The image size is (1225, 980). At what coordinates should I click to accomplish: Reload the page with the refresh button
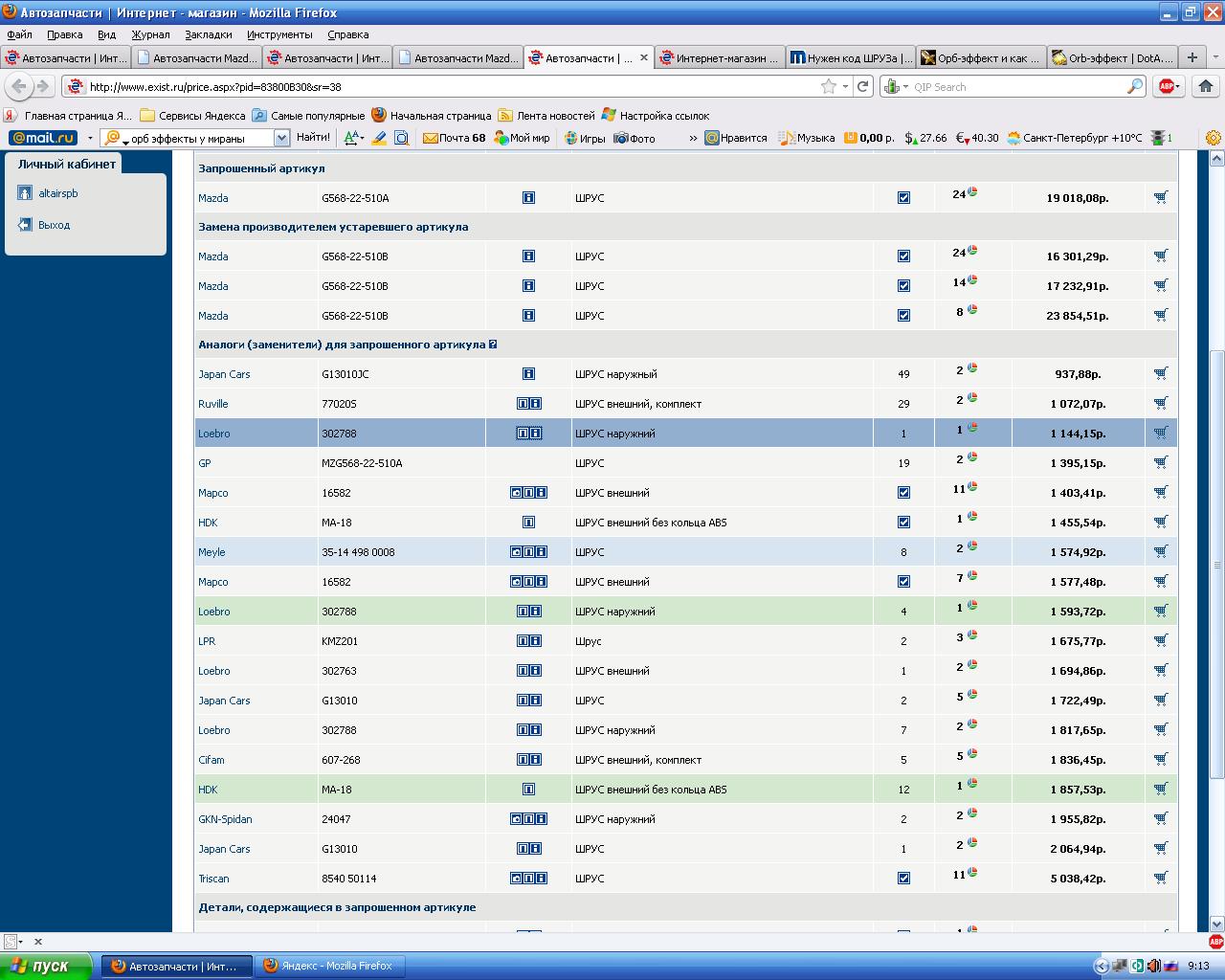pos(863,86)
